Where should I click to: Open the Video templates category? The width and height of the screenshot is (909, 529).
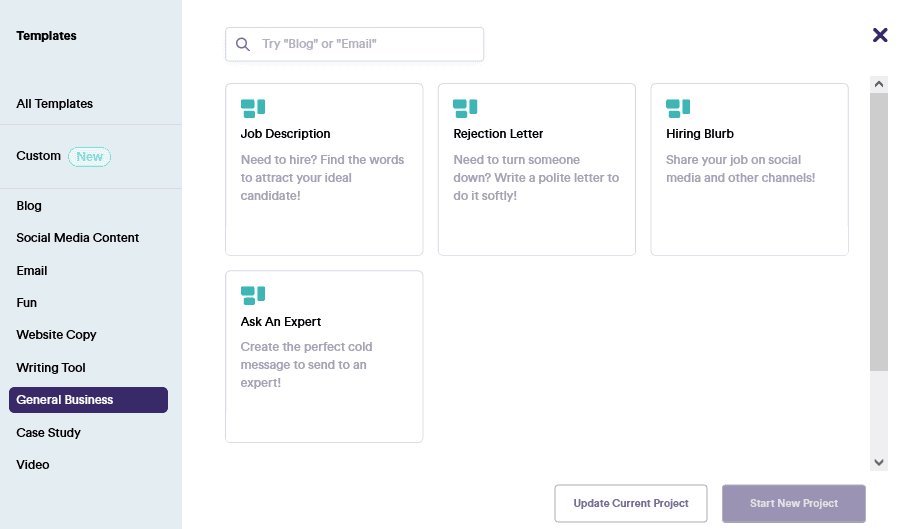tap(33, 465)
